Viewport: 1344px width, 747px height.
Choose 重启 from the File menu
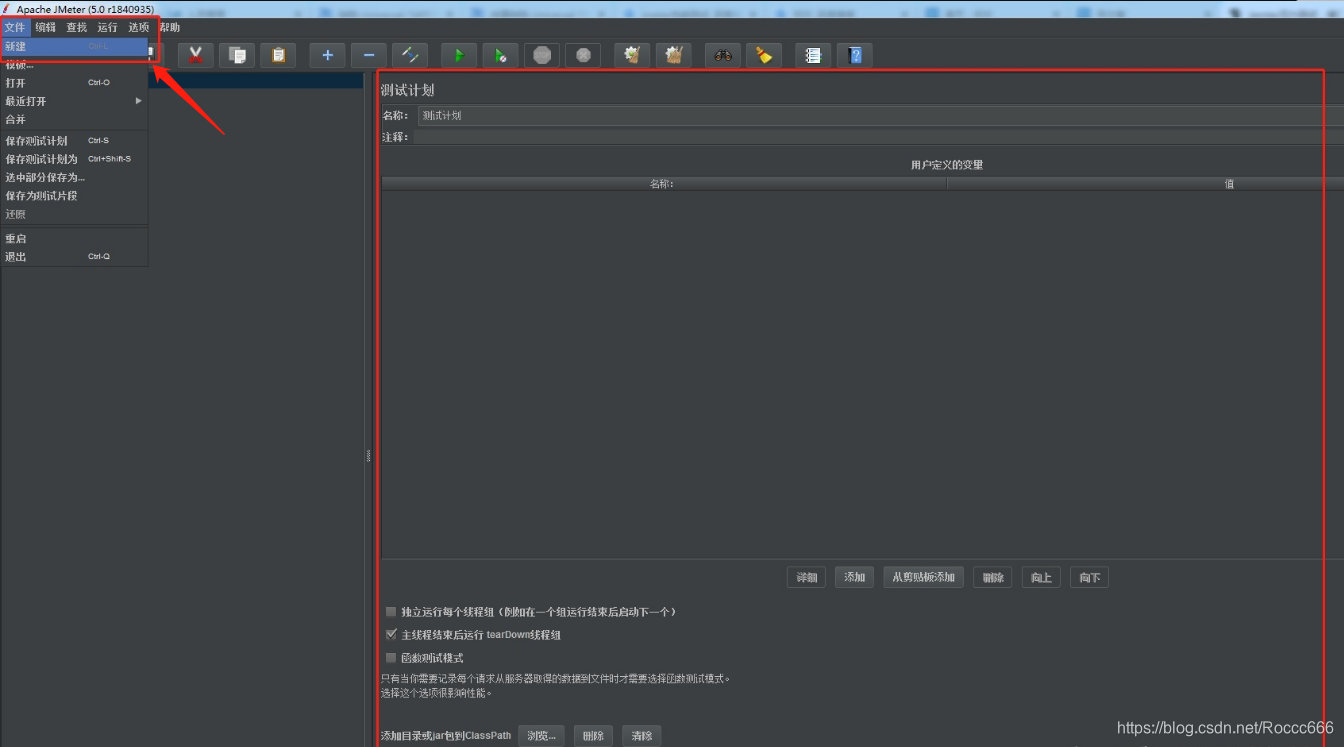coord(74,239)
